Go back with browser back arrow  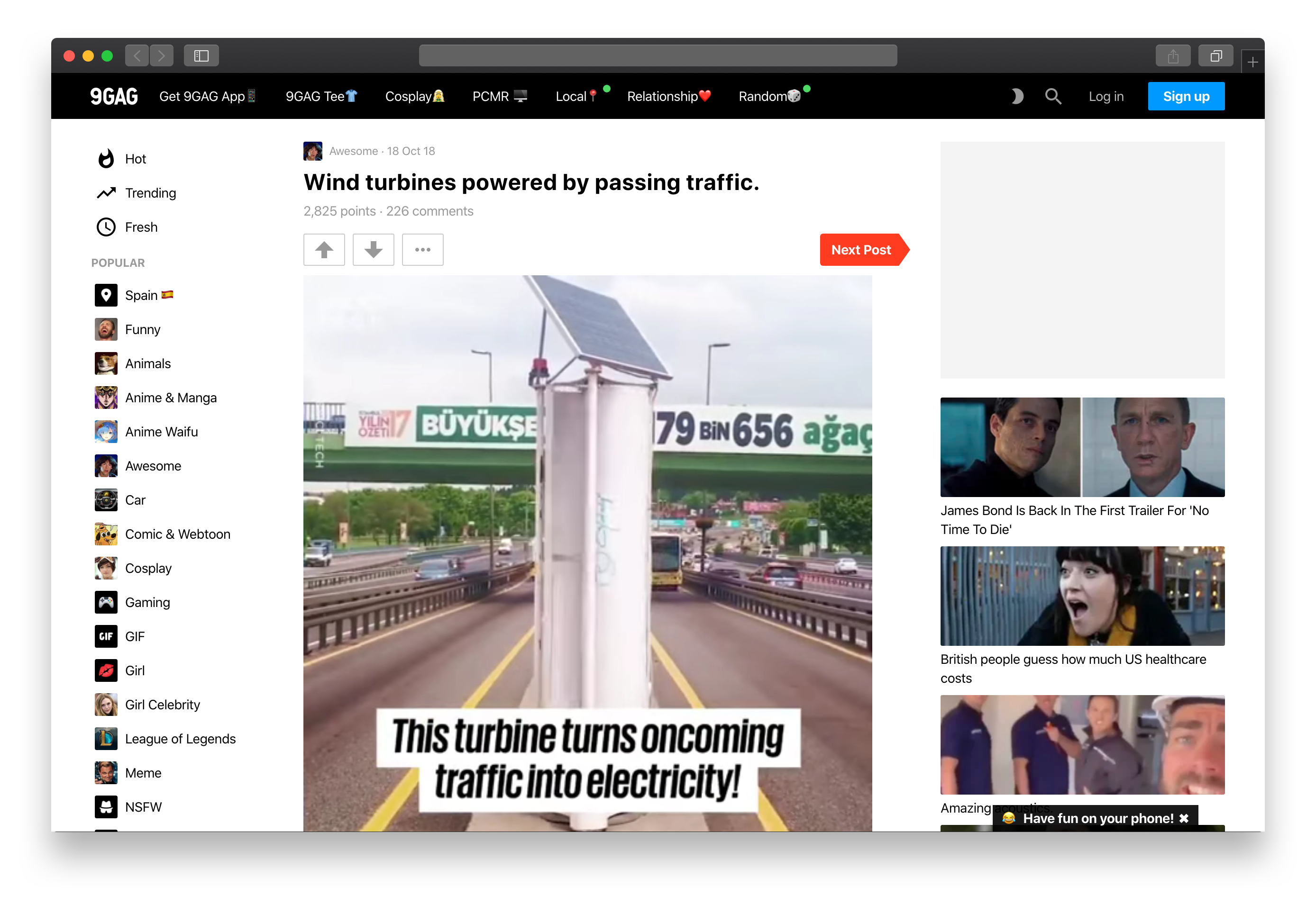point(137,55)
